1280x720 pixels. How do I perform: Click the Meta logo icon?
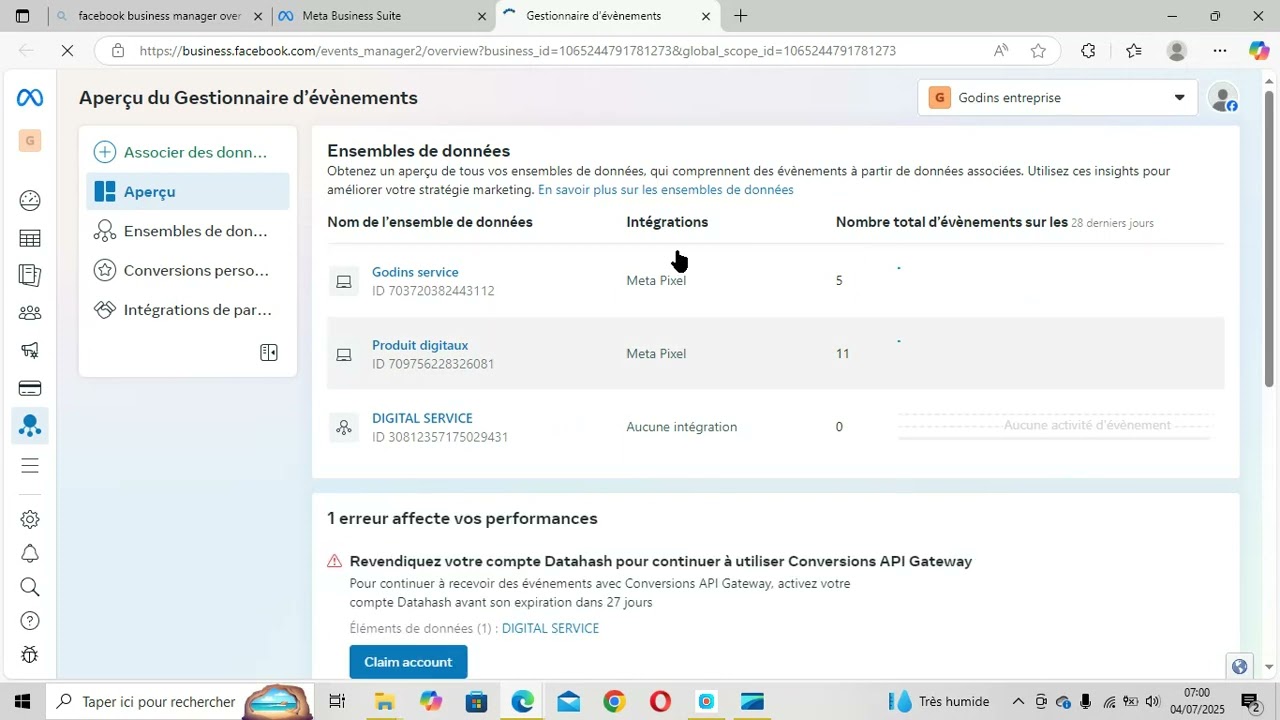pyautogui.click(x=29, y=98)
